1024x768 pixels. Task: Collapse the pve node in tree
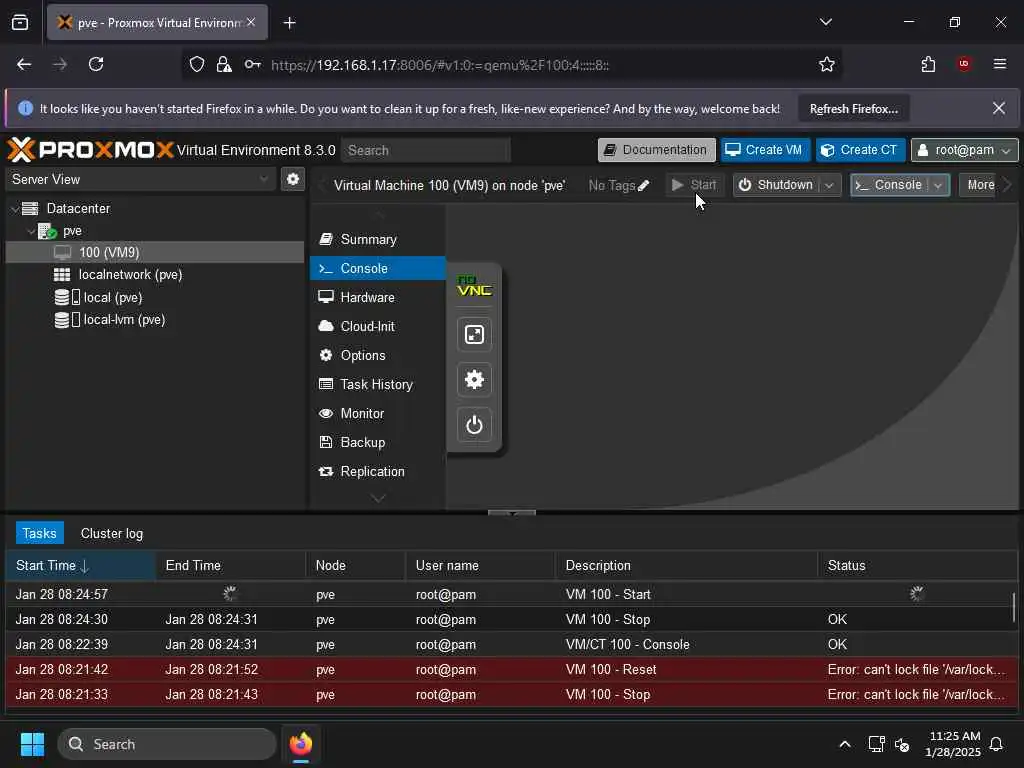(31, 231)
